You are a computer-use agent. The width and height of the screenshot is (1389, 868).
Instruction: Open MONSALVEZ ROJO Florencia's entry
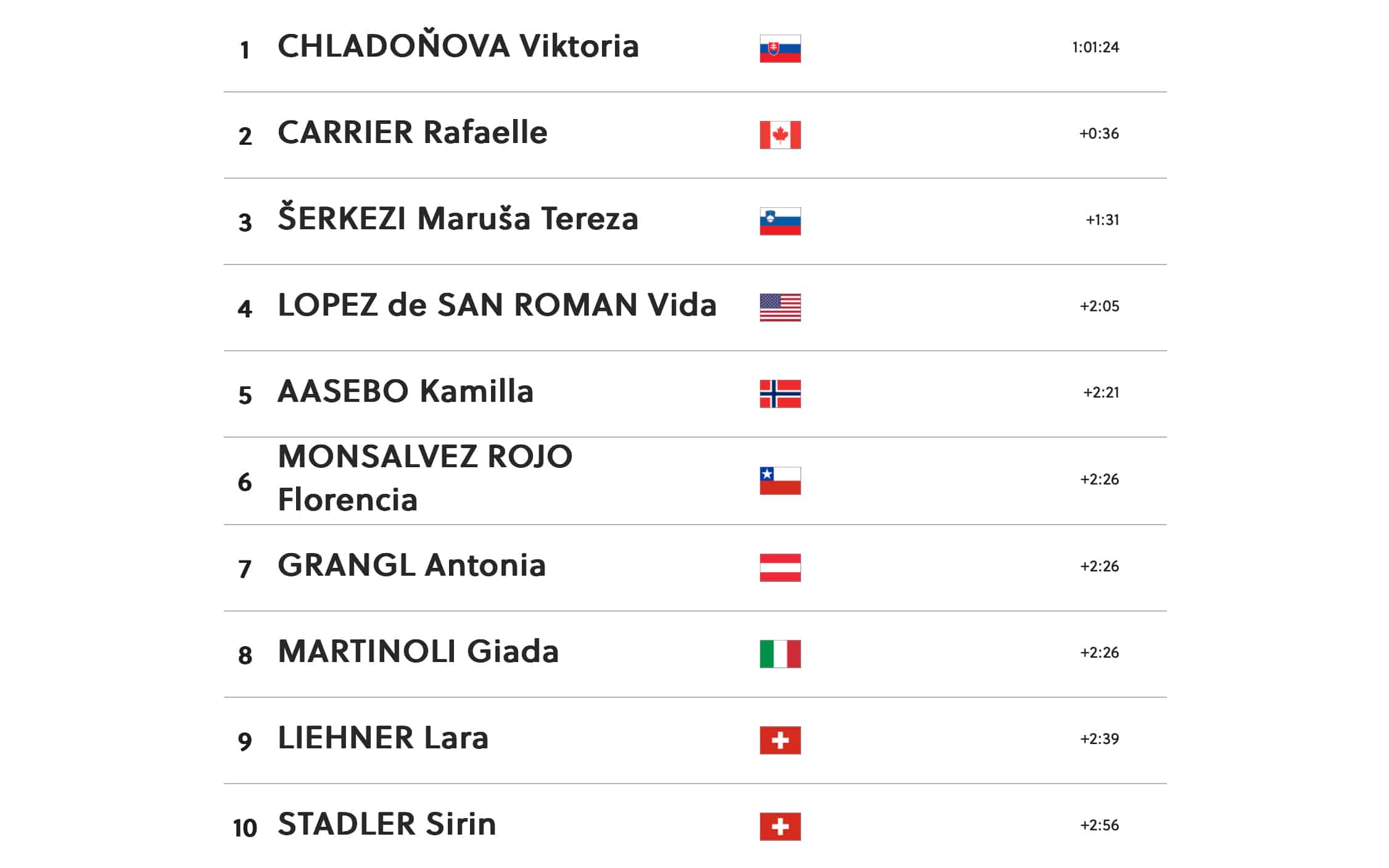click(x=425, y=478)
